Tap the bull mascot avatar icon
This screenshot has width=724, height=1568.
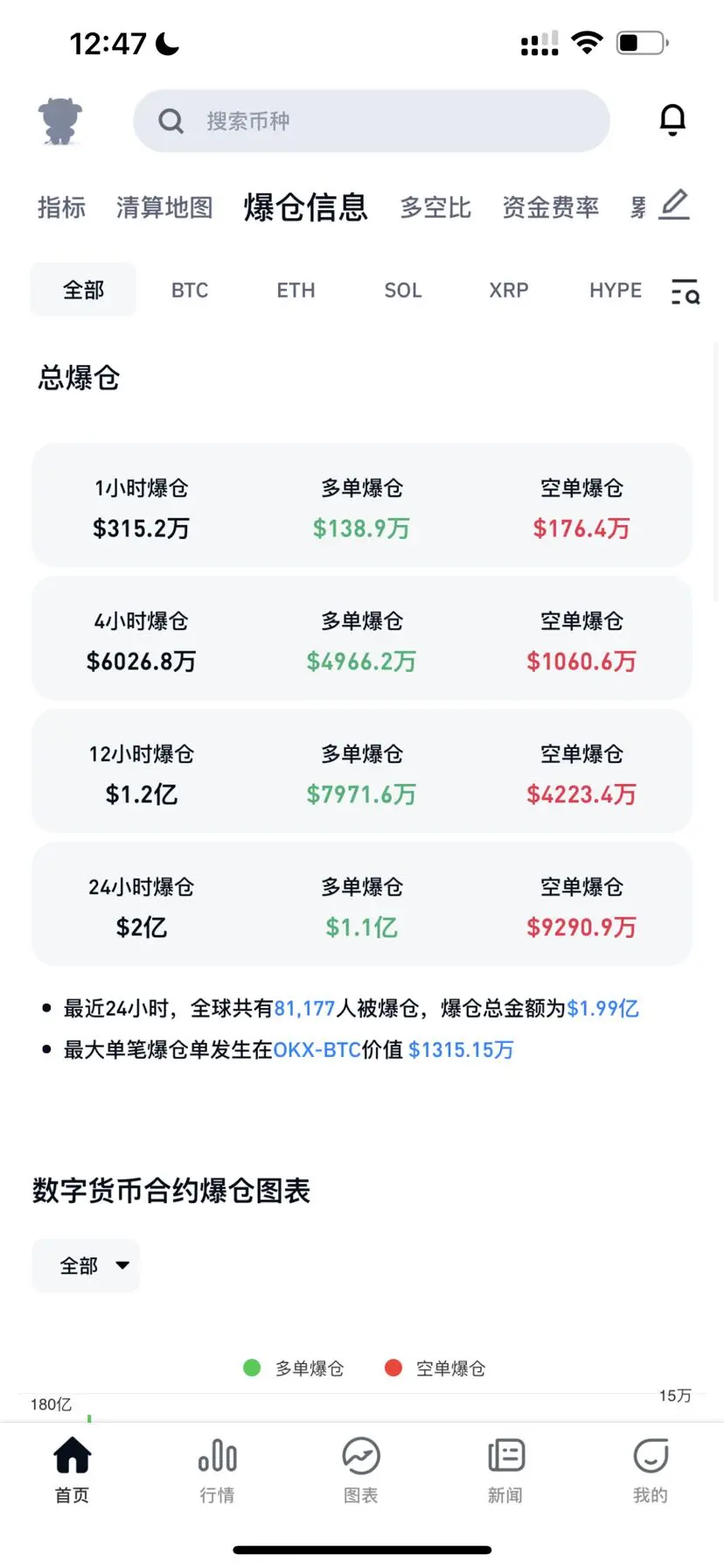tap(60, 121)
